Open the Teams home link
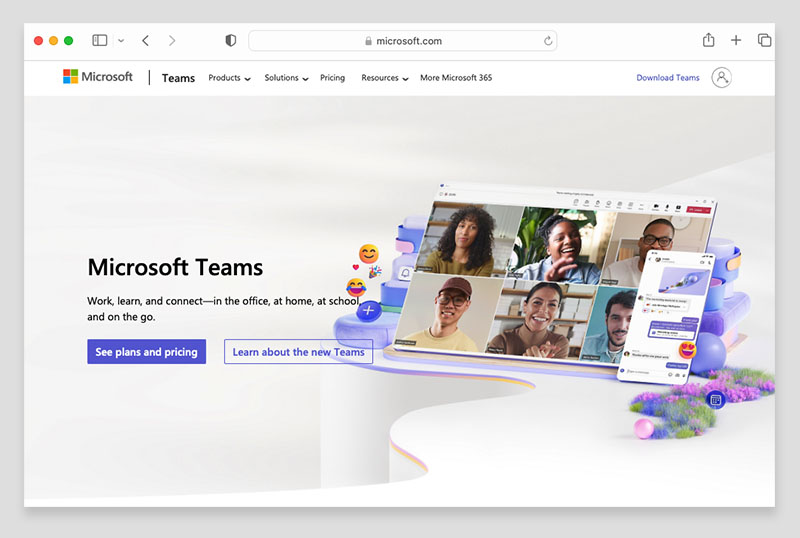This screenshot has width=800, height=538. (x=178, y=78)
